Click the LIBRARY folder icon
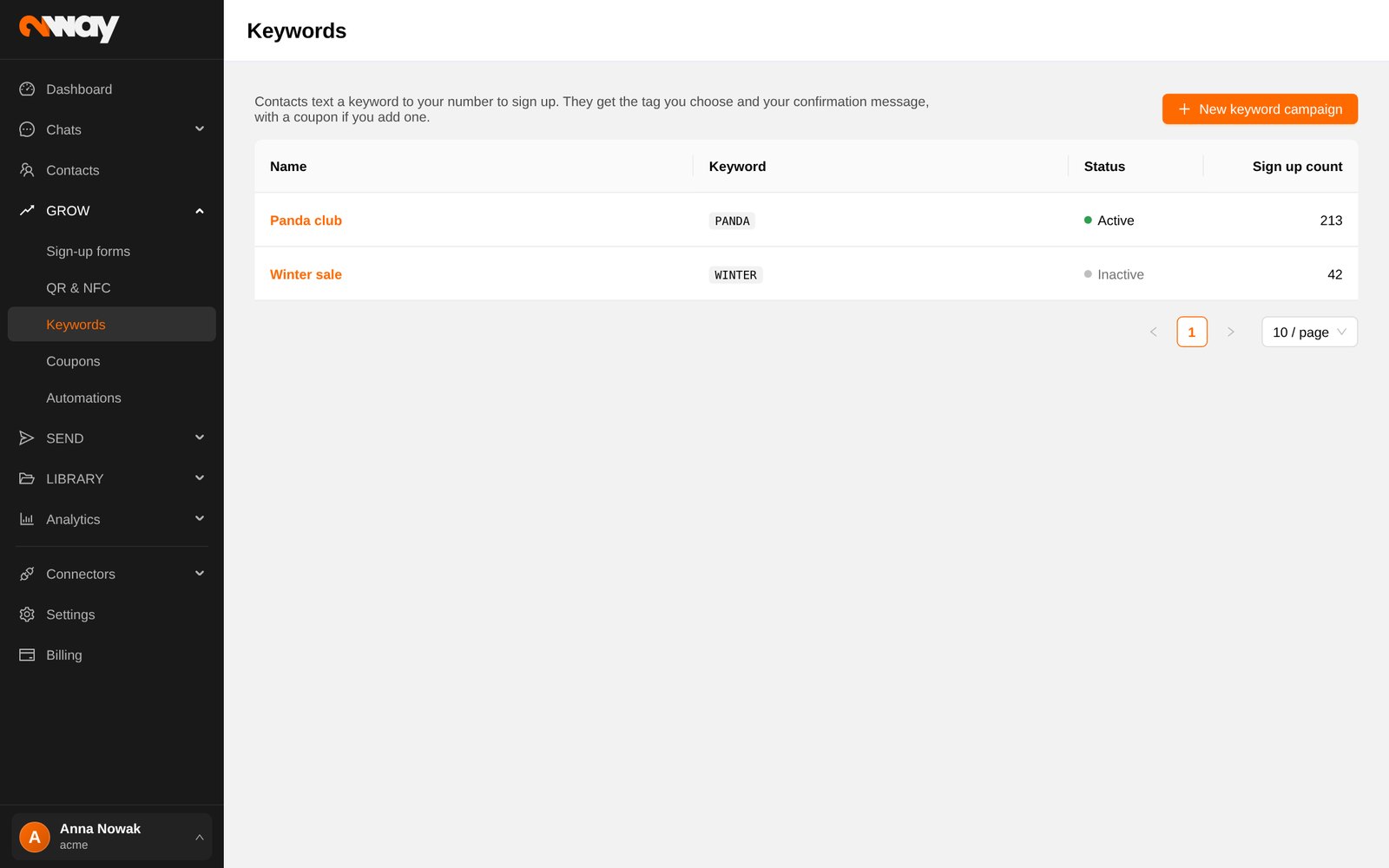The image size is (1389, 868). [x=27, y=479]
